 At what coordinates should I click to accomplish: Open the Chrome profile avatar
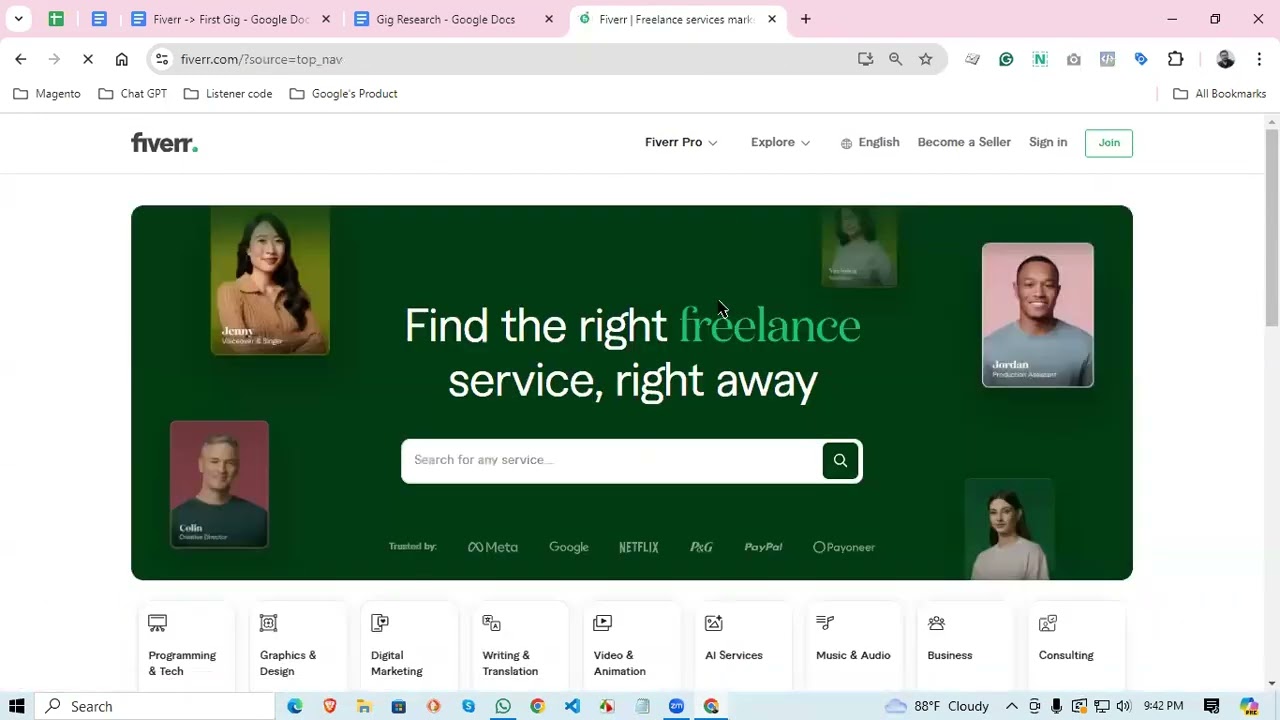1225,59
